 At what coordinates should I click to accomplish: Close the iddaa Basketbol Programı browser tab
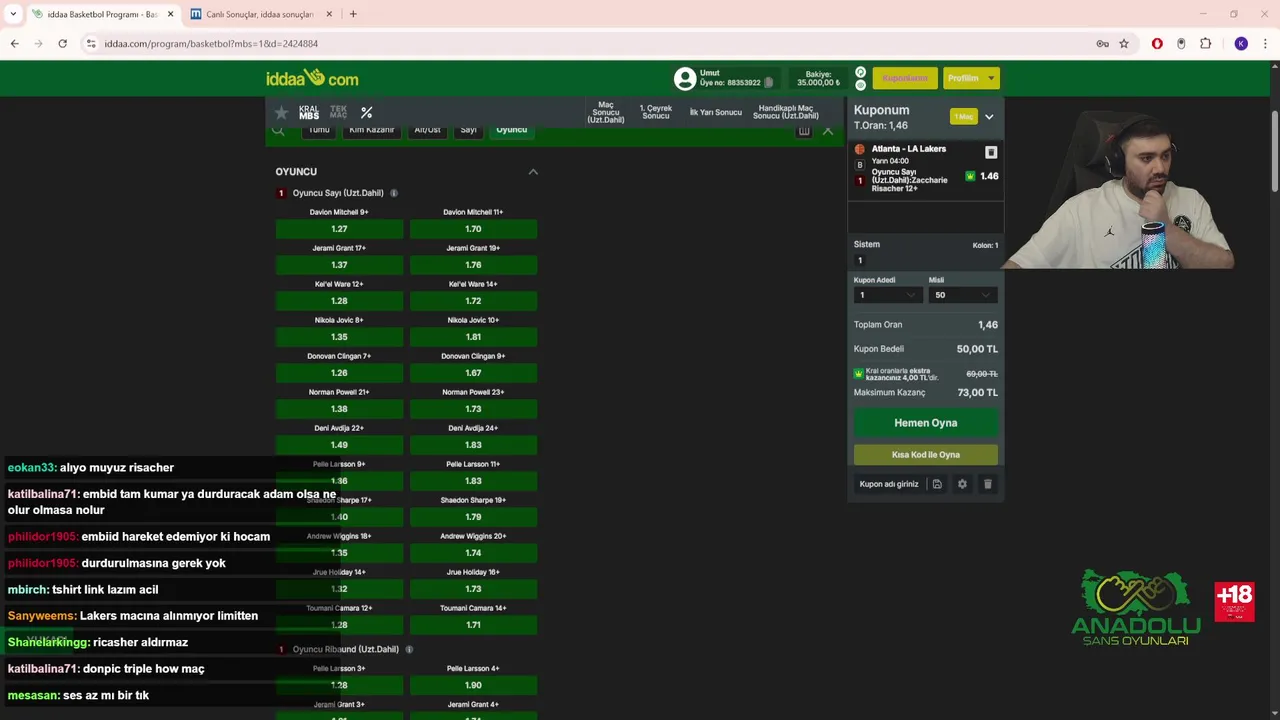tap(170, 14)
